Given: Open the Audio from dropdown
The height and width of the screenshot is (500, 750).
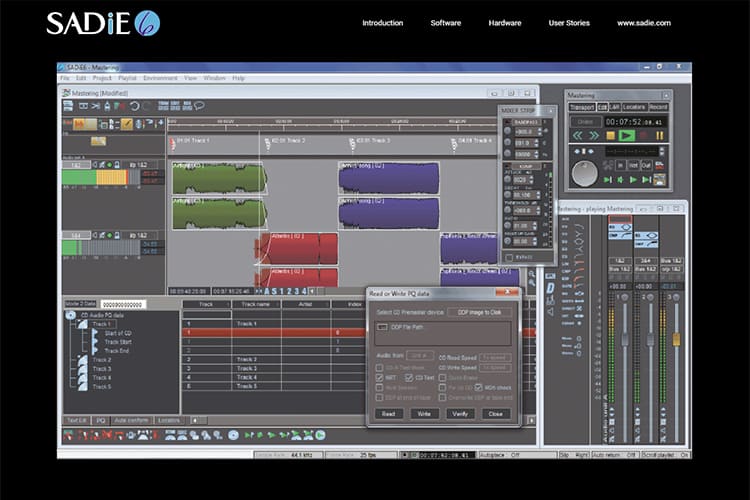Looking at the screenshot, I should (x=419, y=356).
